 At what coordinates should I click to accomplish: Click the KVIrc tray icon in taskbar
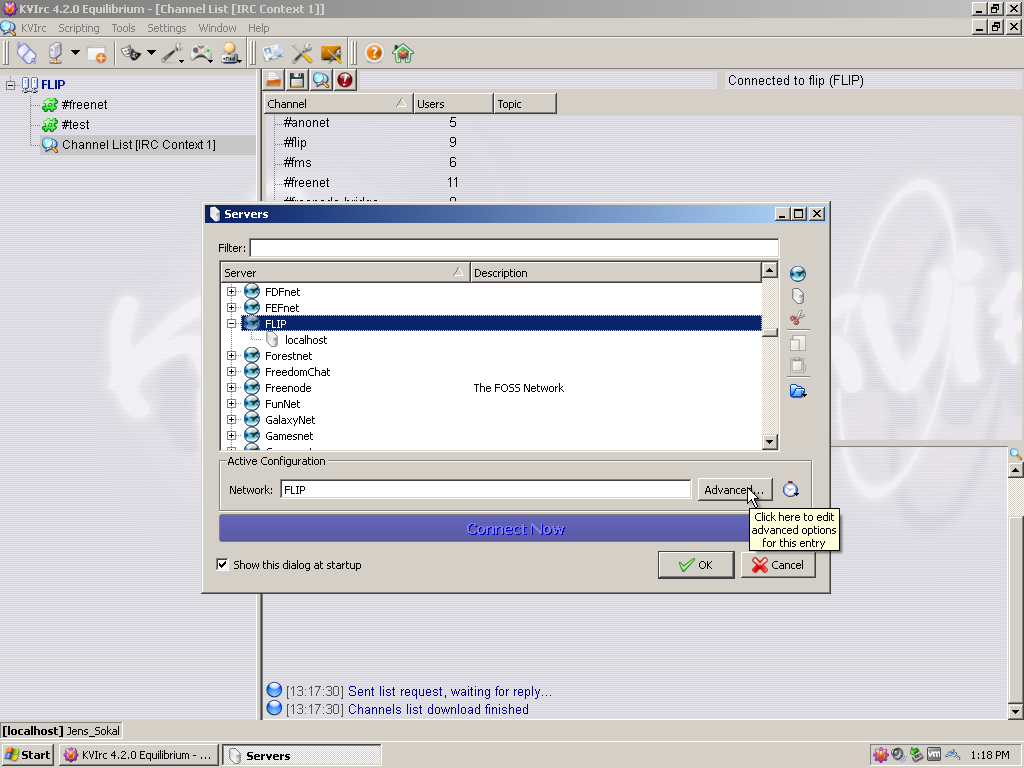coord(881,755)
